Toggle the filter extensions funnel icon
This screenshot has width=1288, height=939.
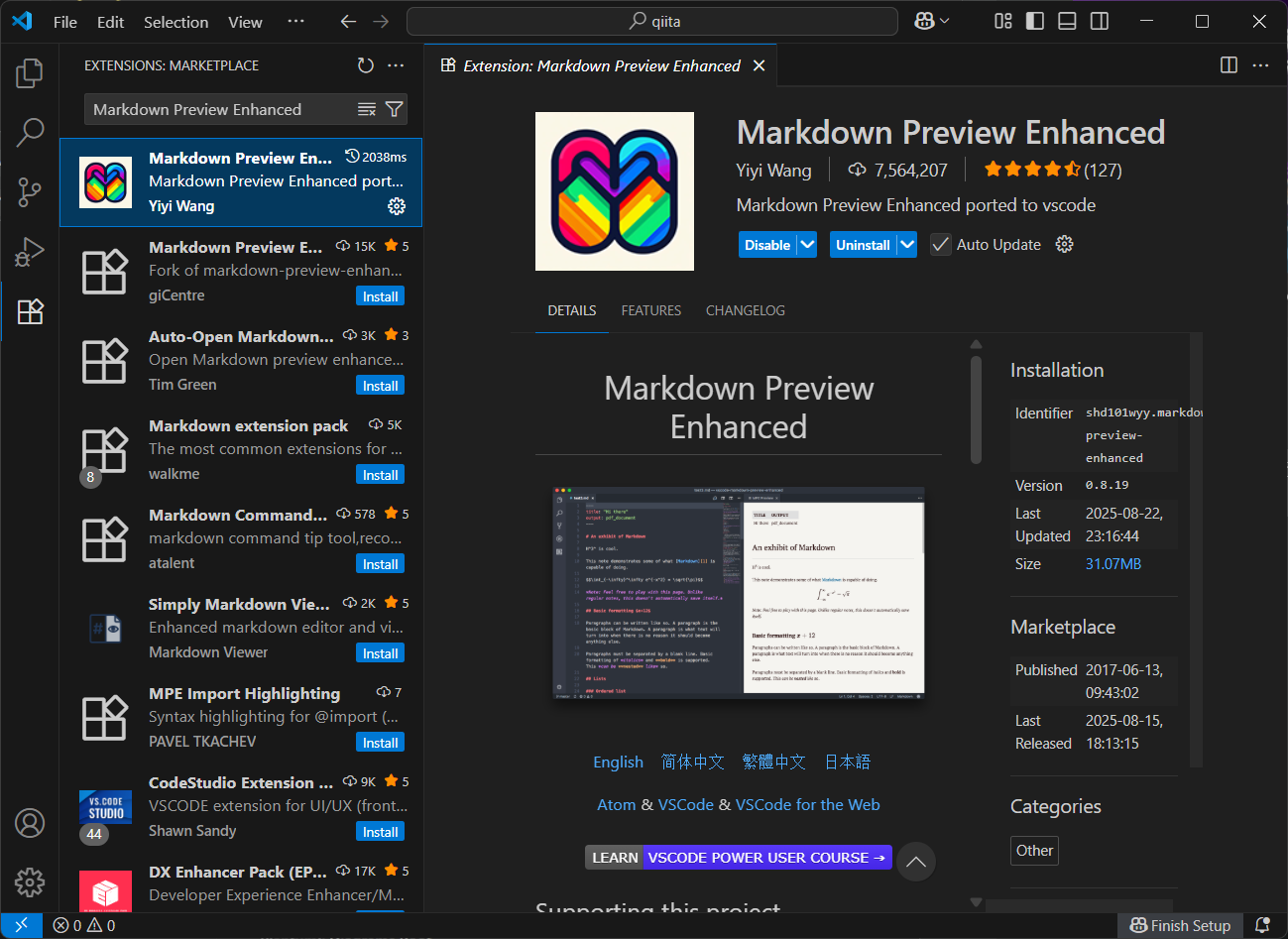(394, 109)
